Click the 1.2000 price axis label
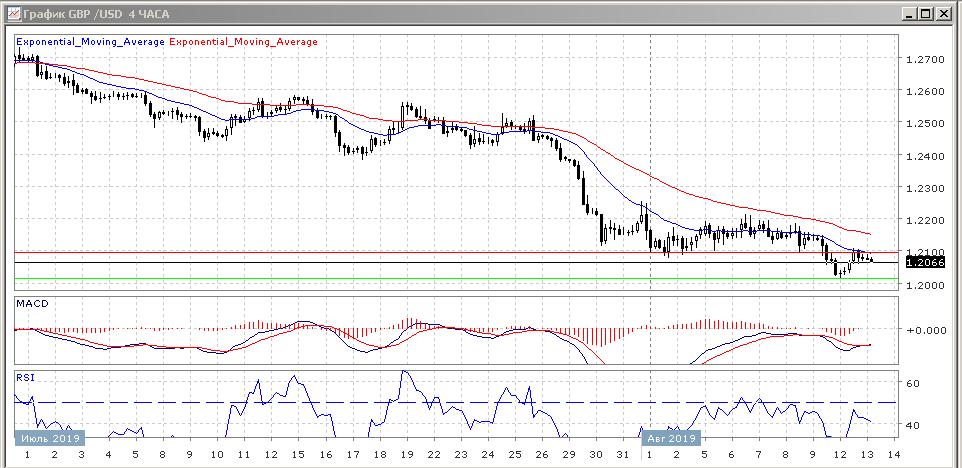962x468 pixels. (x=924, y=285)
